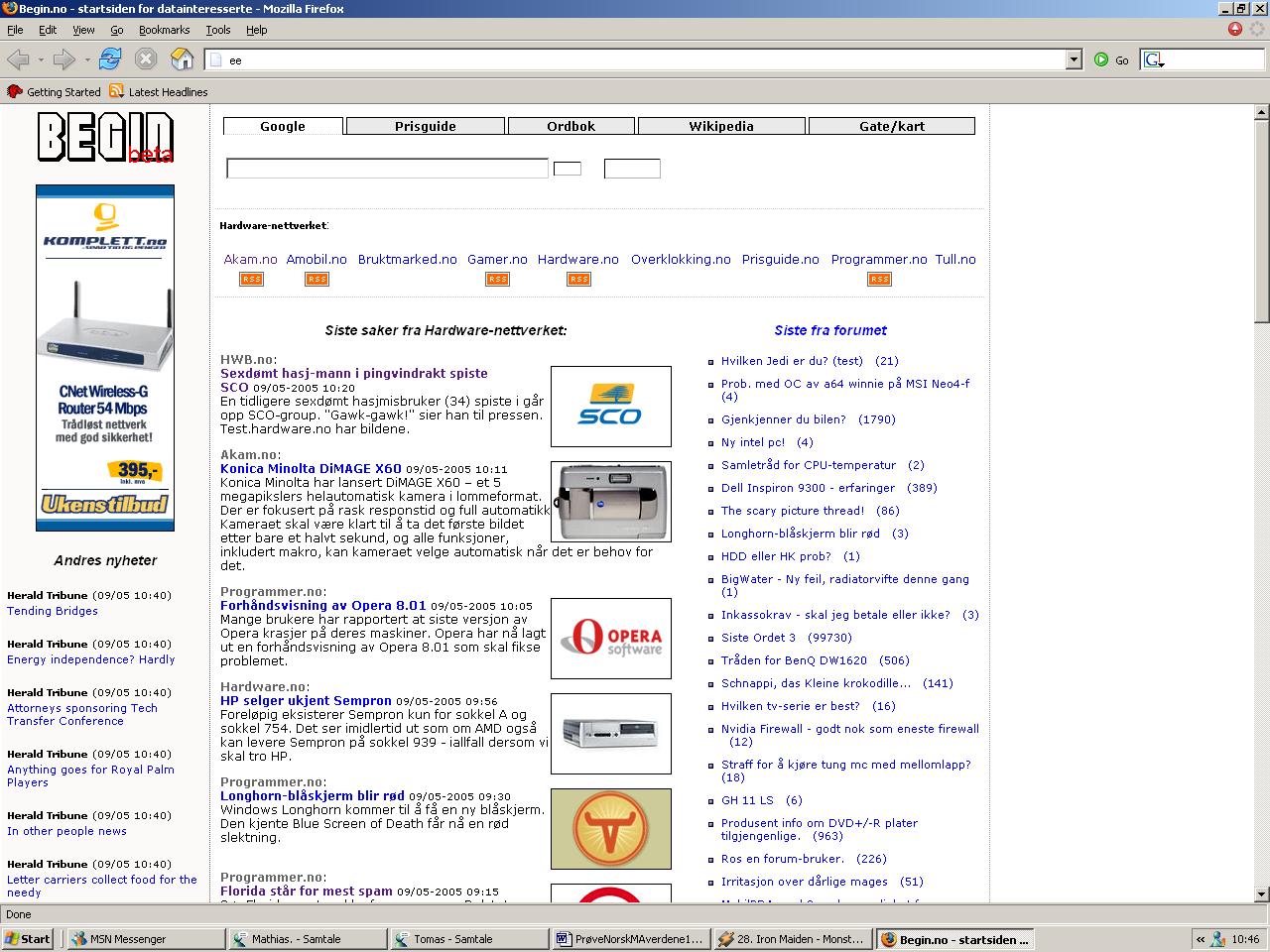Click the Firefox taskbar button Begin.no
The height and width of the screenshot is (952, 1270).
pyautogui.click(x=957, y=938)
